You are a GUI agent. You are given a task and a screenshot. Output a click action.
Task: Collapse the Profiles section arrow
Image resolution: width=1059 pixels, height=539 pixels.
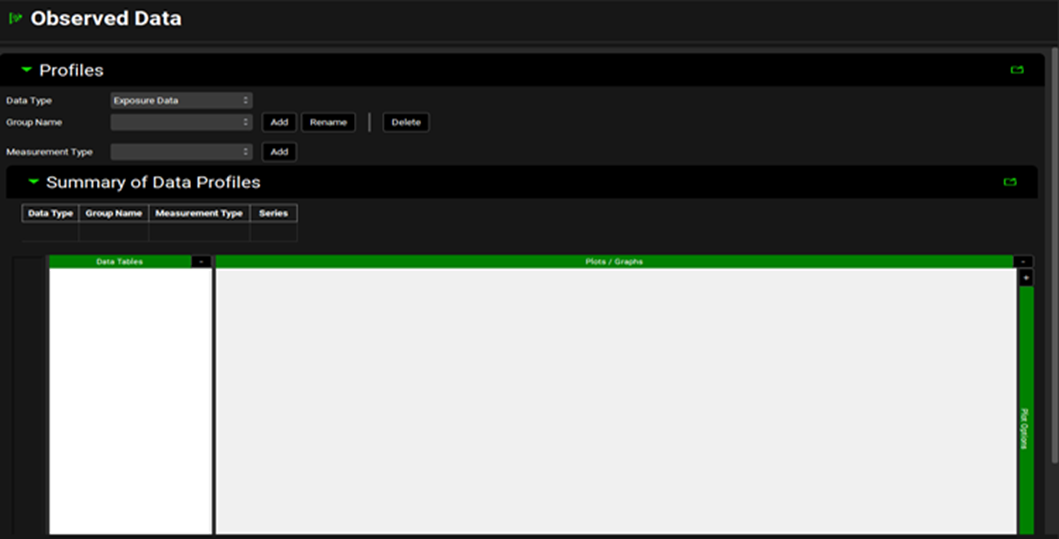point(27,70)
